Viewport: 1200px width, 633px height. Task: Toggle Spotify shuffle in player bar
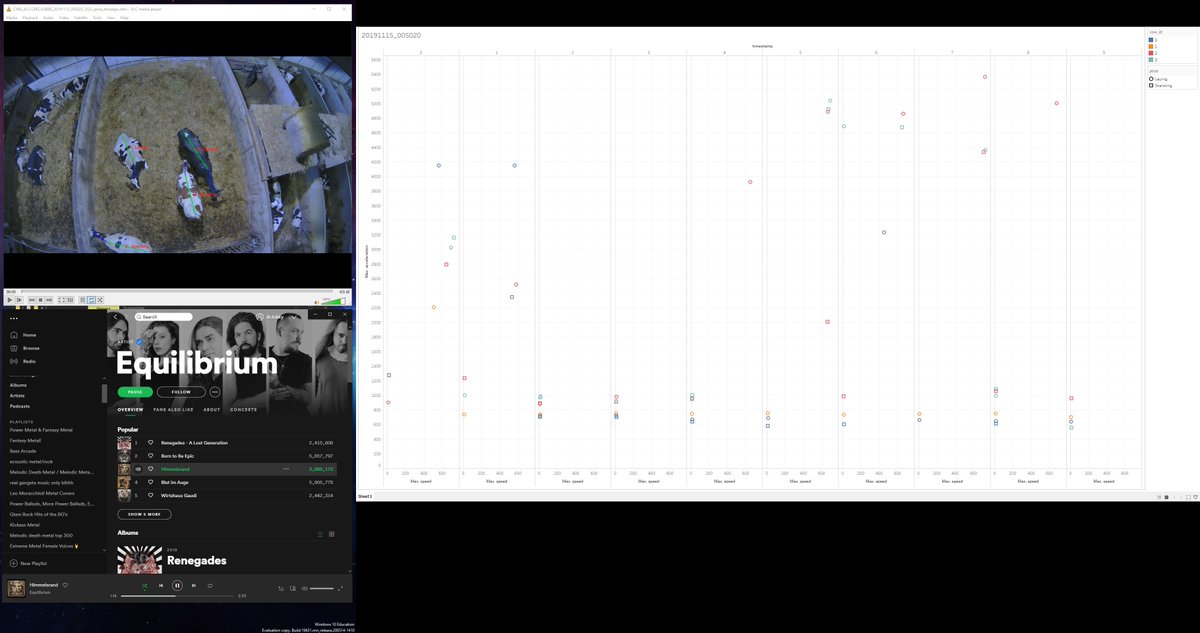tap(145, 585)
